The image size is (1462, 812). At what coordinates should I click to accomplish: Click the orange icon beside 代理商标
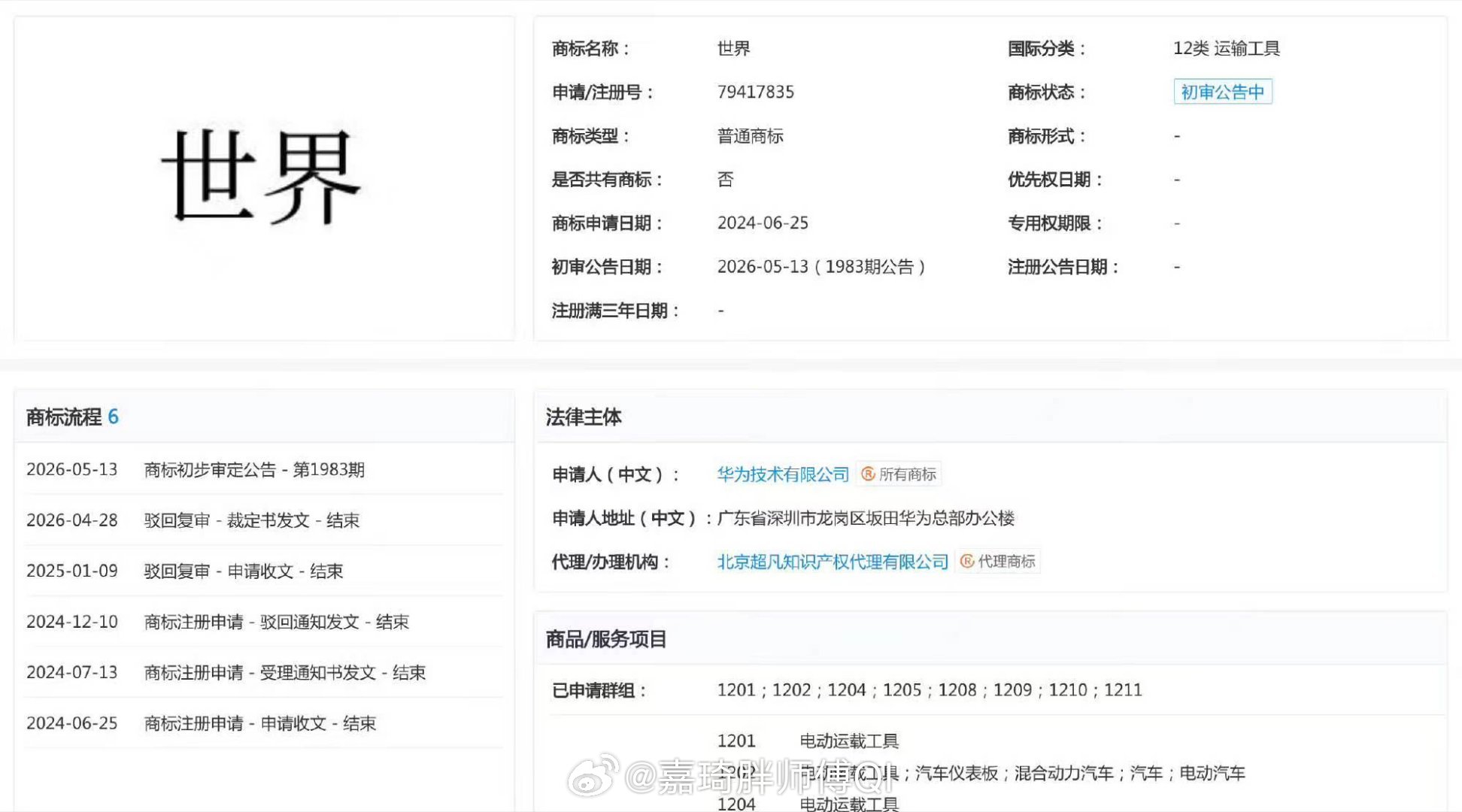pos(967,562)
